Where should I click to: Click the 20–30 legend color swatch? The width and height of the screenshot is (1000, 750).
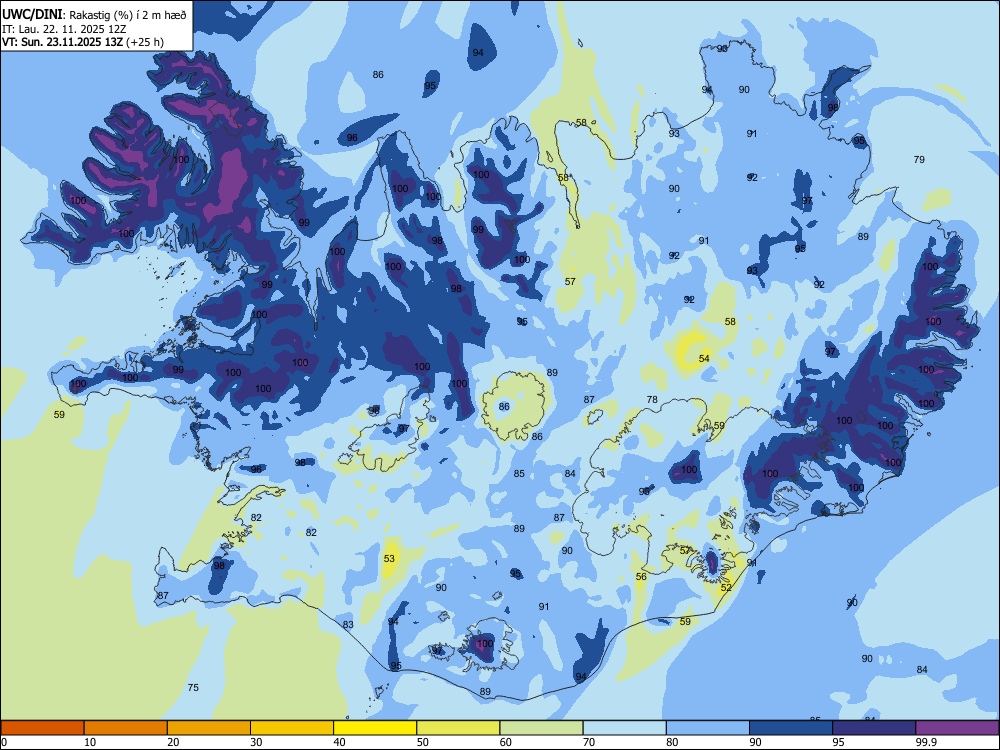209,728
